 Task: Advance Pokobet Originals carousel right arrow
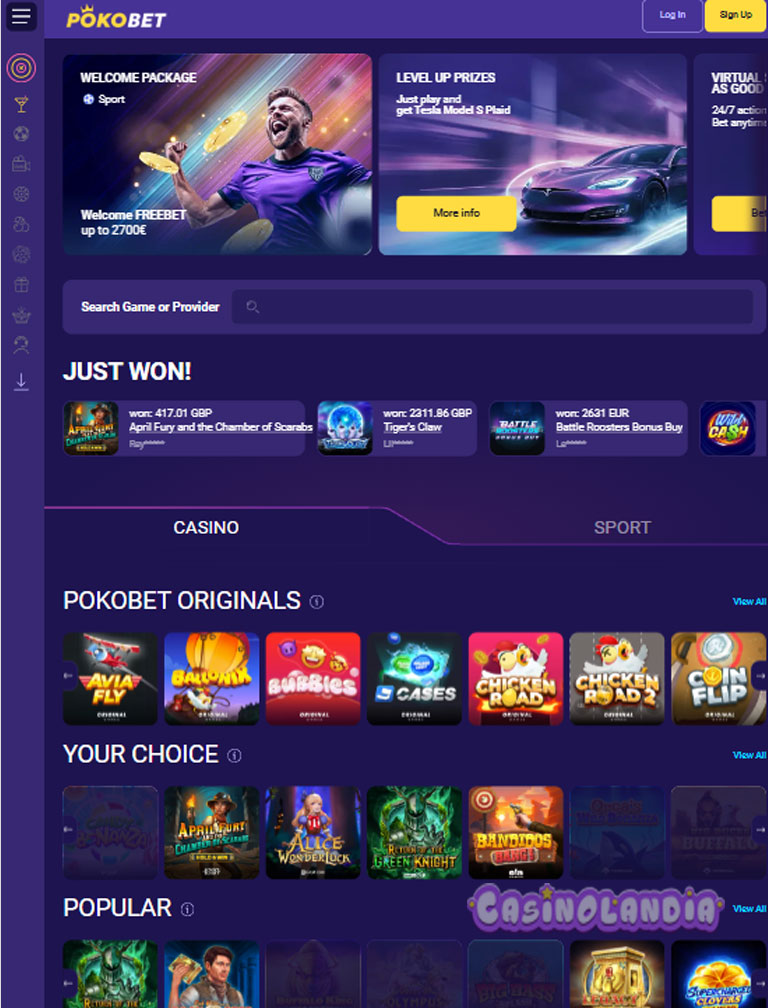click(x=760, y=676)
